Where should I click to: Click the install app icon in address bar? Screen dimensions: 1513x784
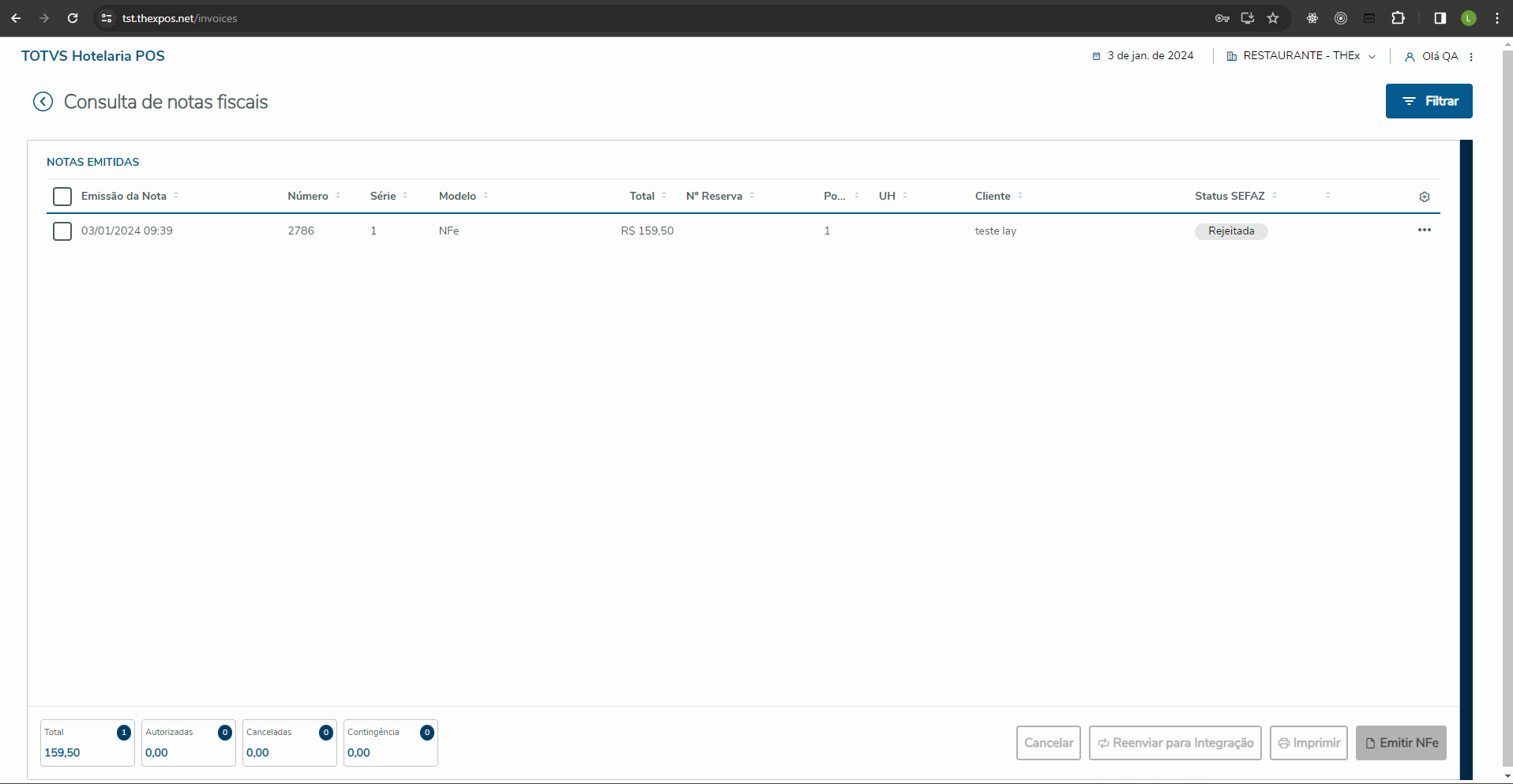click(x=1248, y=18)
